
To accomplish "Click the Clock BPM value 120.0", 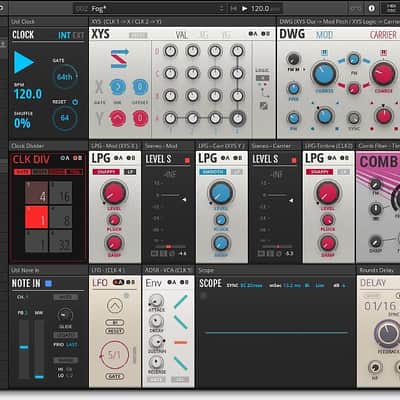I will point(28,95).
